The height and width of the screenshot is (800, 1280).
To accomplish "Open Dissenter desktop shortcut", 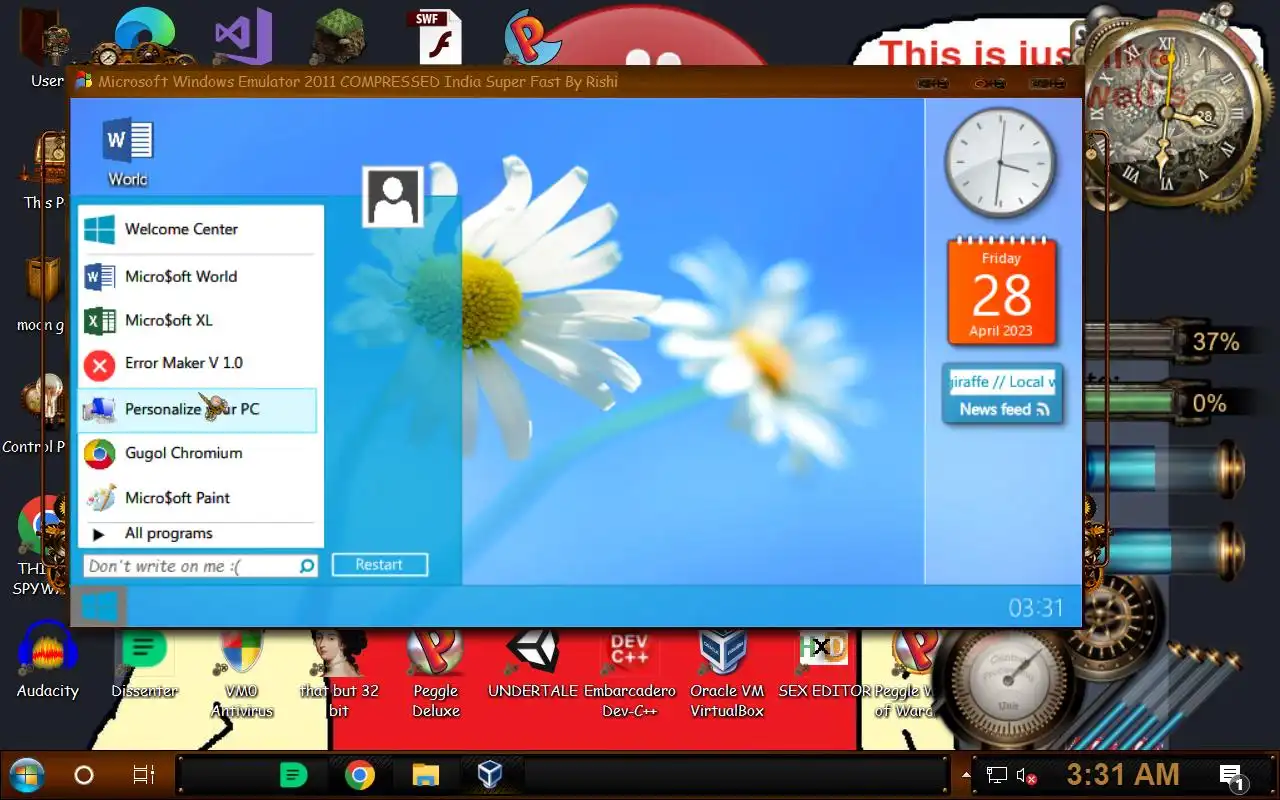I will [145, 662].
